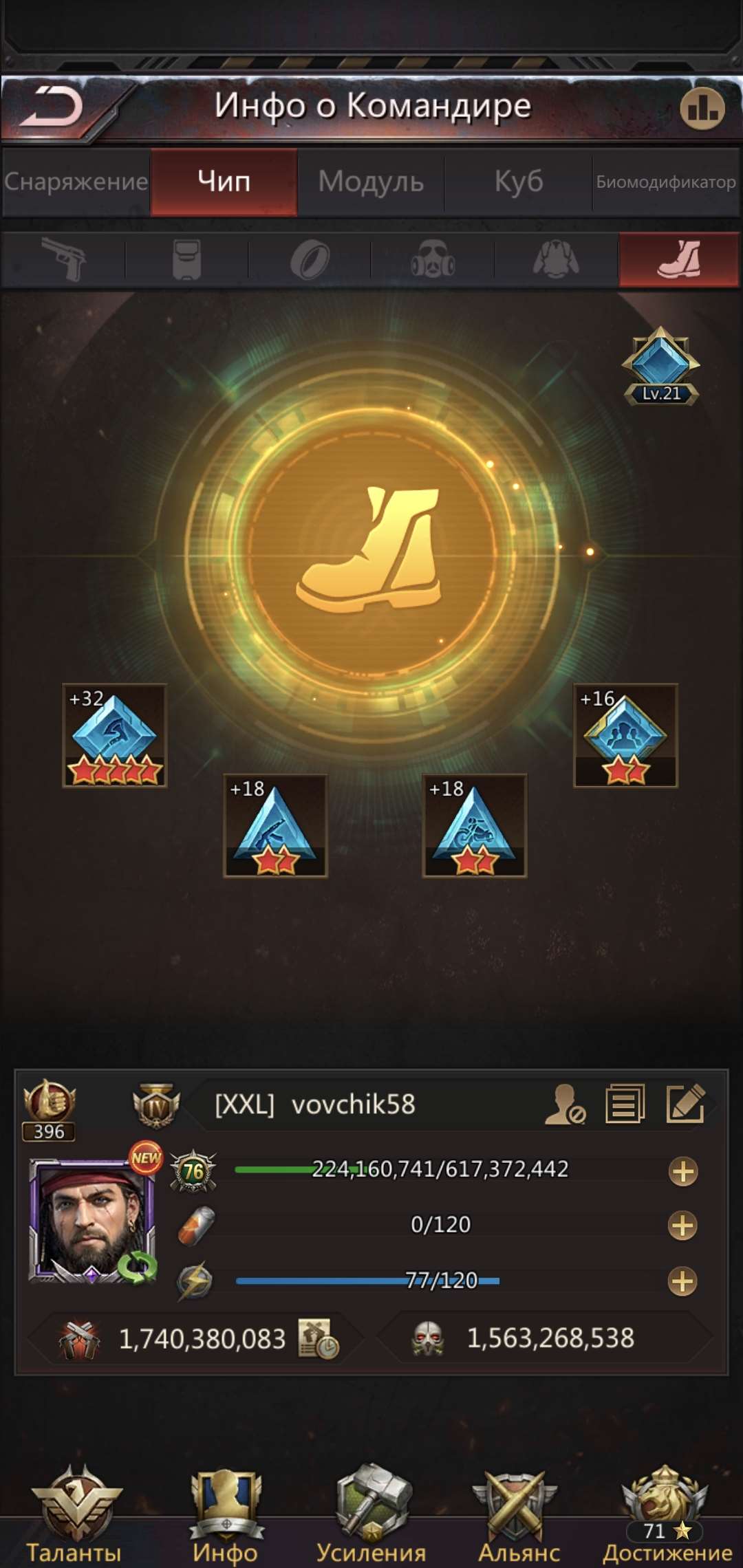743x1568 pixels.
Task: Open the Таланты menu
Action: click(74, 1516)
